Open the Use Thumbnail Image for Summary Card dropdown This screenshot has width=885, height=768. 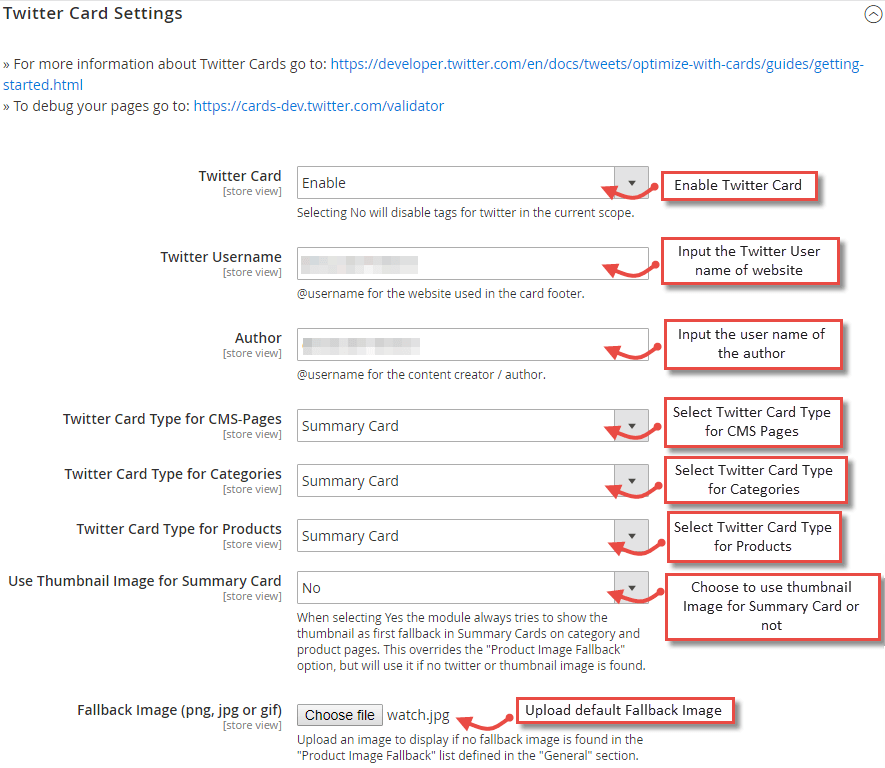(x=472, y=587)
